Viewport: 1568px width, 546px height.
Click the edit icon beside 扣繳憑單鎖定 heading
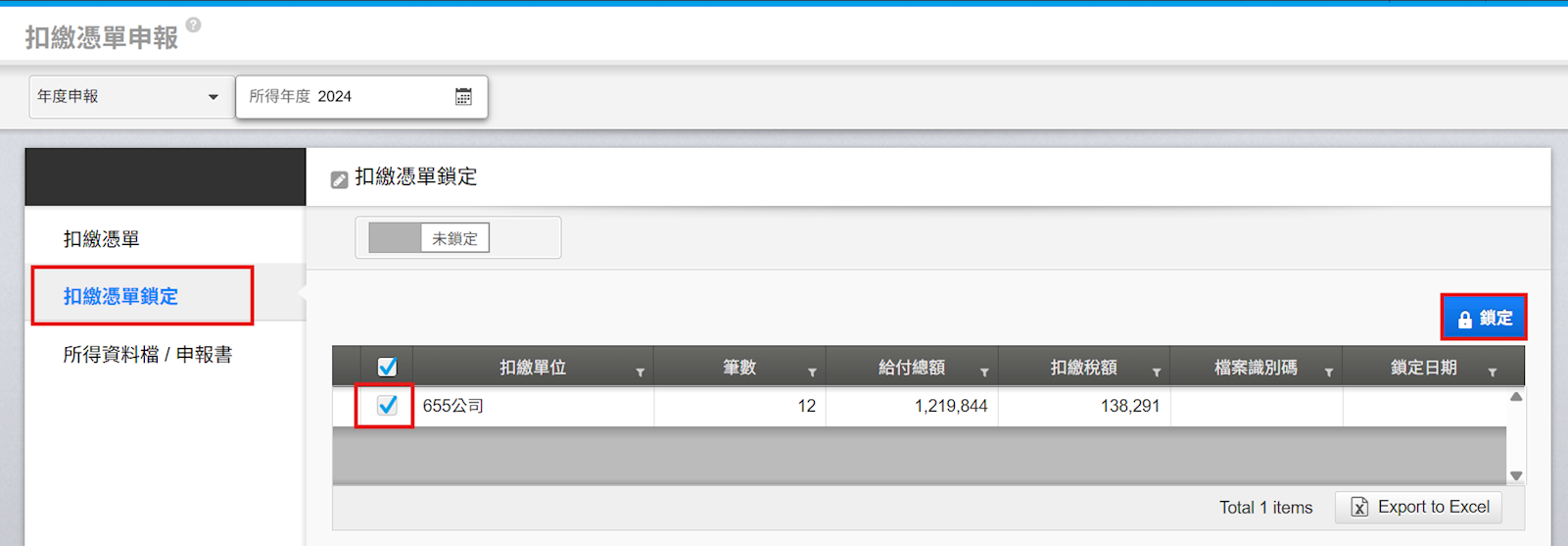[x=339, y=179]
